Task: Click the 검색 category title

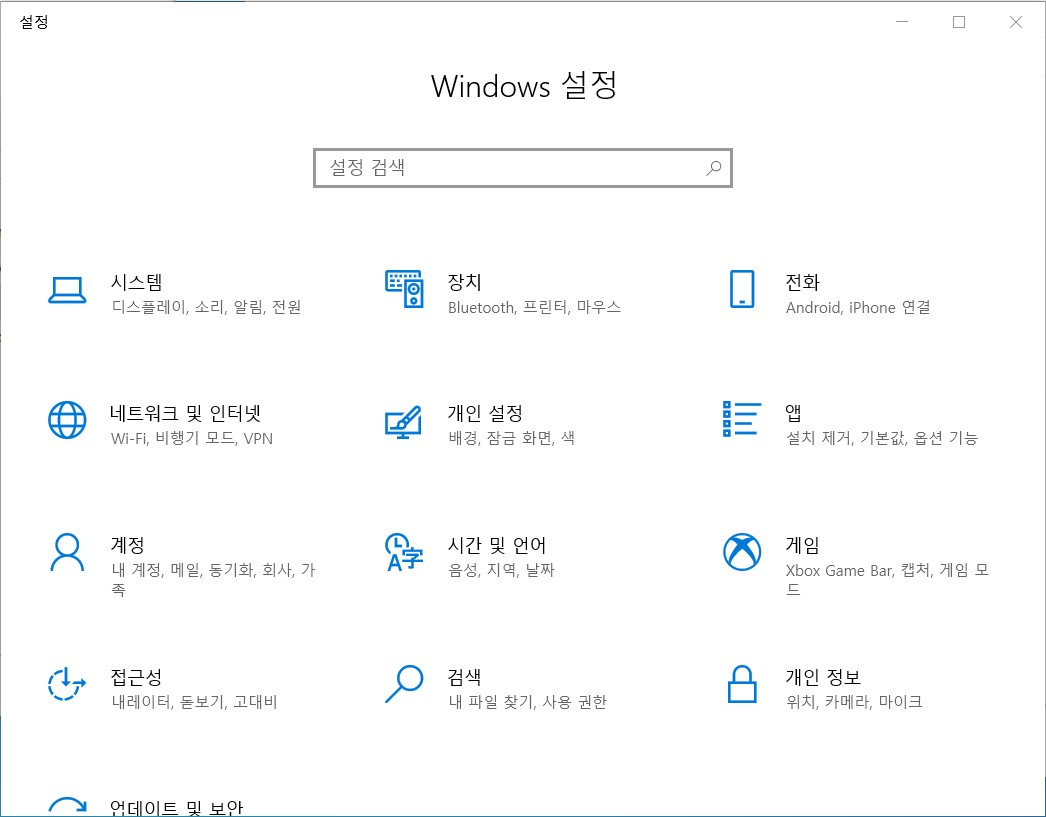Action: coord(464,677)
